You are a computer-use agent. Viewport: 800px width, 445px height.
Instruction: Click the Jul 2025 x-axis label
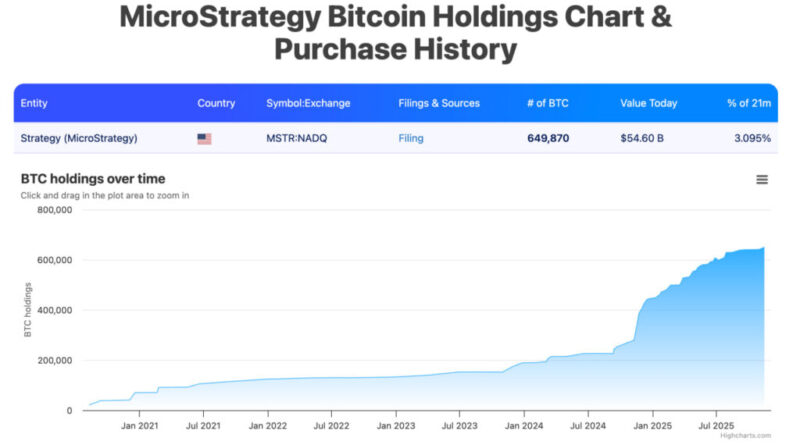pyautogui.click(x=716, y=425)
